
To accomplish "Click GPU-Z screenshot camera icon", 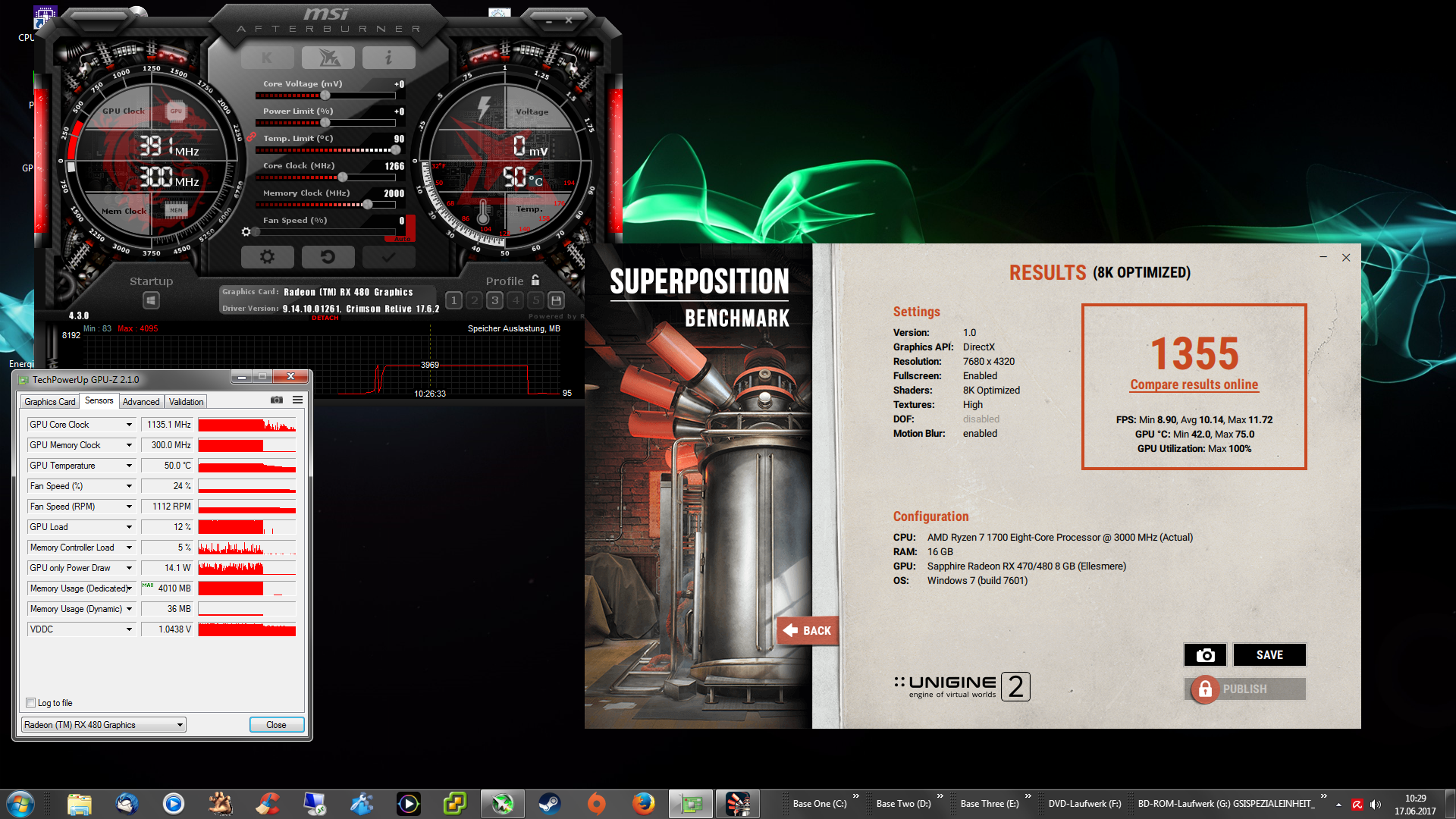I will 277,400.
